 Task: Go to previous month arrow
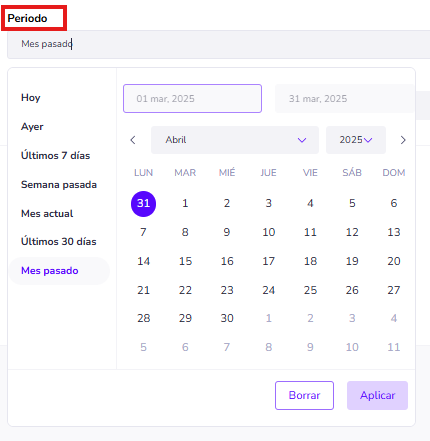[x=133, y=140]
